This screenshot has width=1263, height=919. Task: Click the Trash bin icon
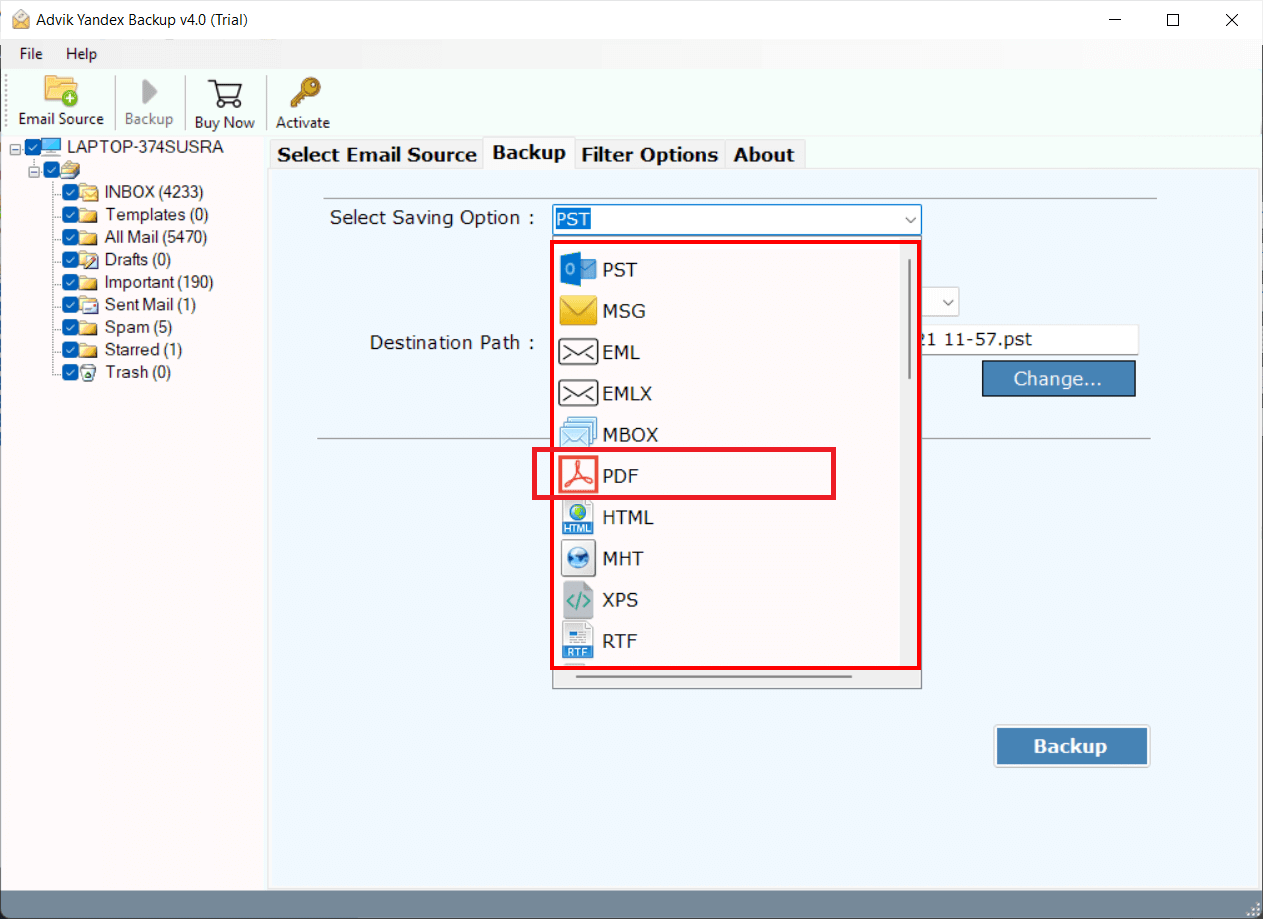89,372
